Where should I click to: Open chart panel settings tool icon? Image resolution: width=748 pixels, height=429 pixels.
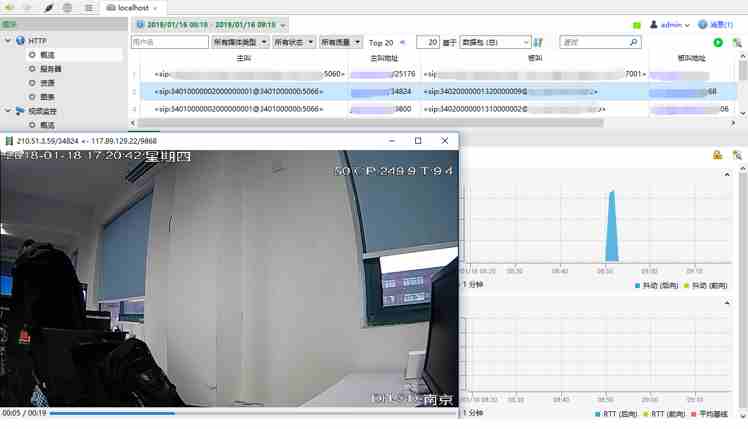(x=737, y=155)
